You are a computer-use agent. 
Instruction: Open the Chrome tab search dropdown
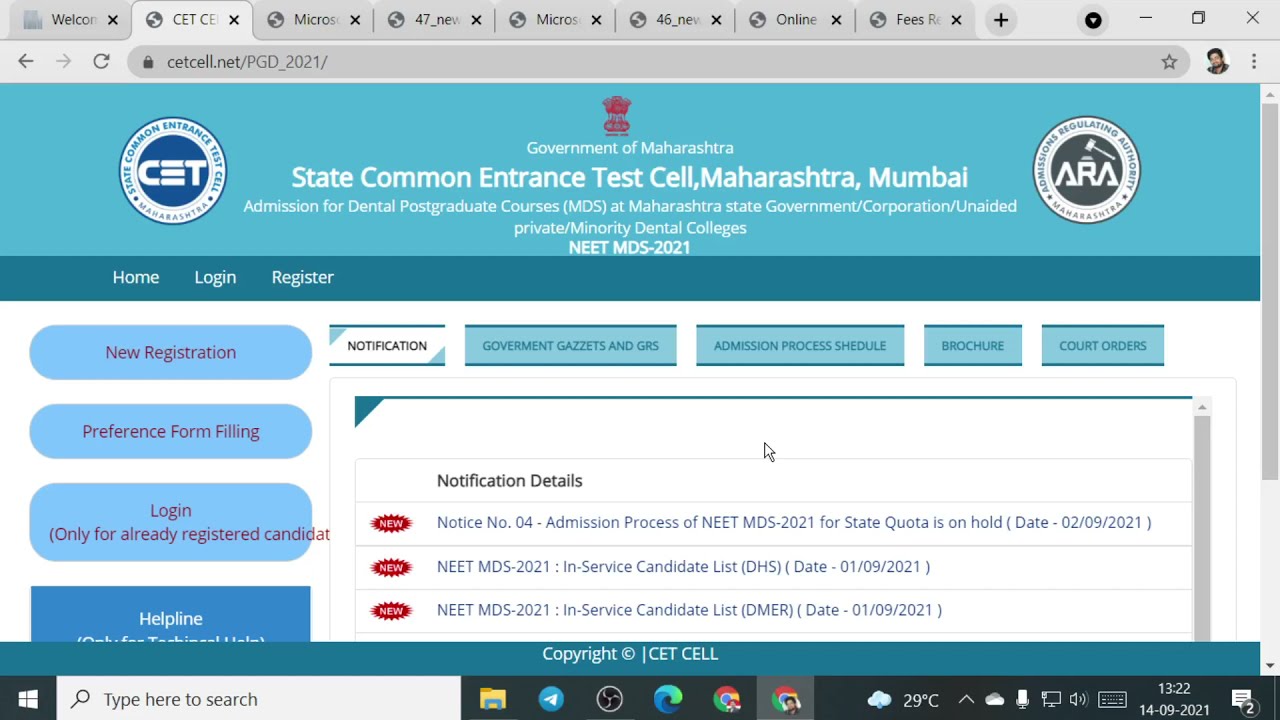point(1093,20)
